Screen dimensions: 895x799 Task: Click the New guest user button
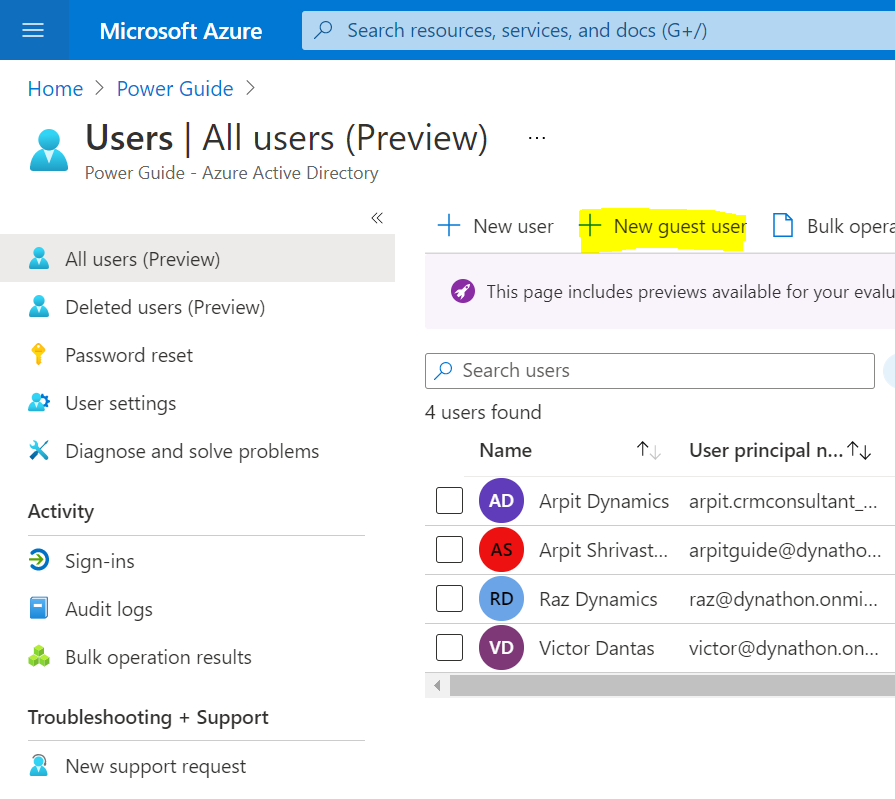coord(663,227)
